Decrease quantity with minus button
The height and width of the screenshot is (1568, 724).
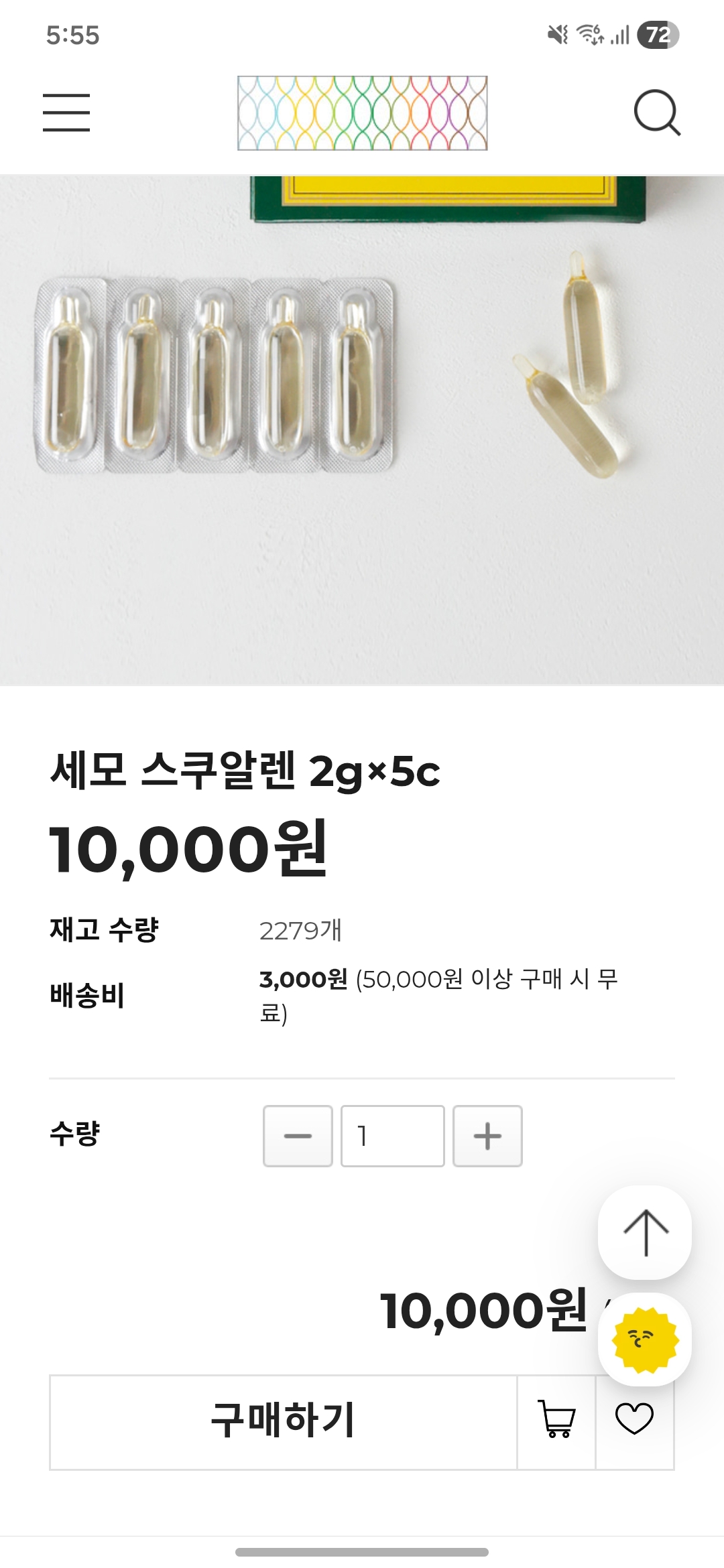(x=298, y=1136)
